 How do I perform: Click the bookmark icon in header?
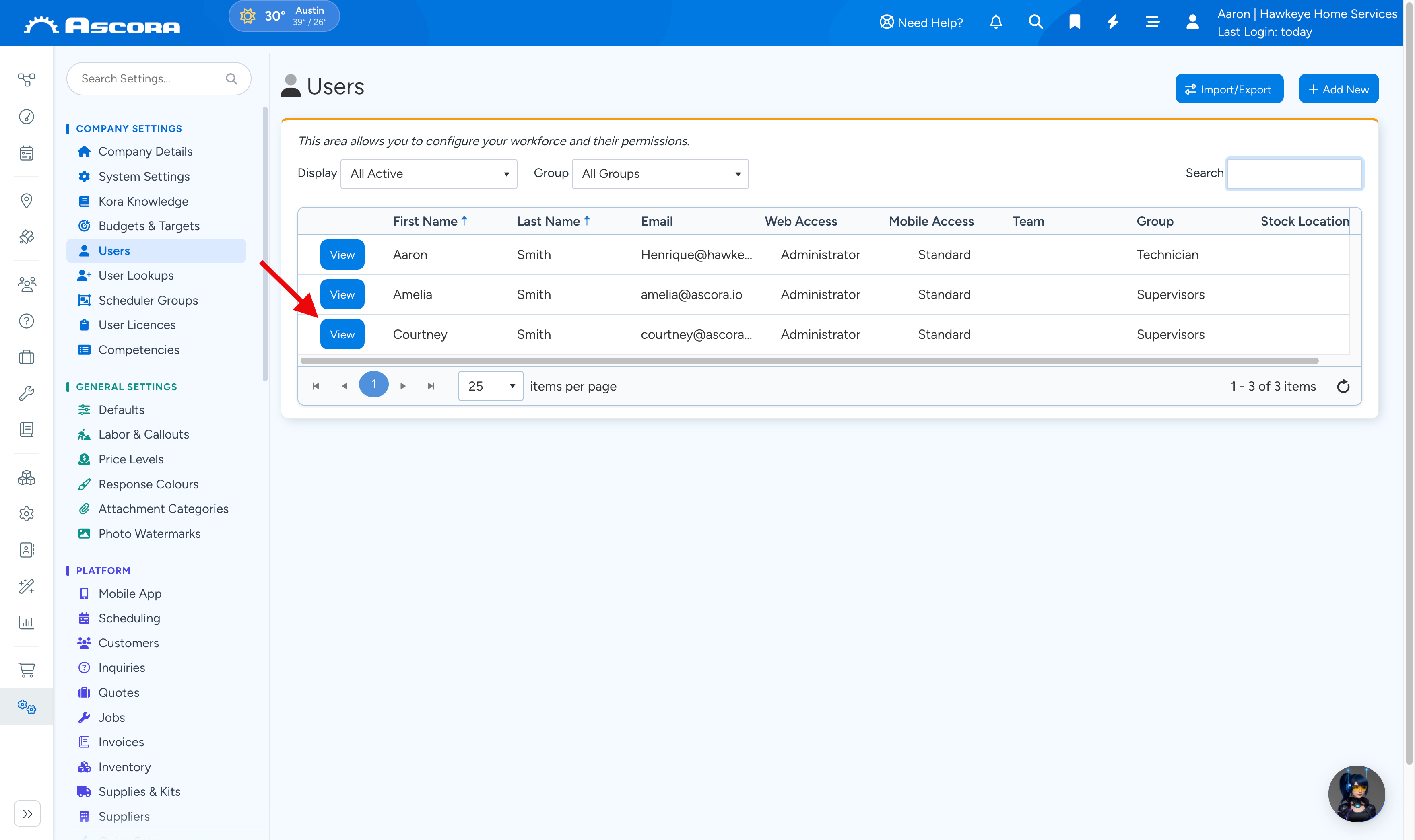[1074, 22]
